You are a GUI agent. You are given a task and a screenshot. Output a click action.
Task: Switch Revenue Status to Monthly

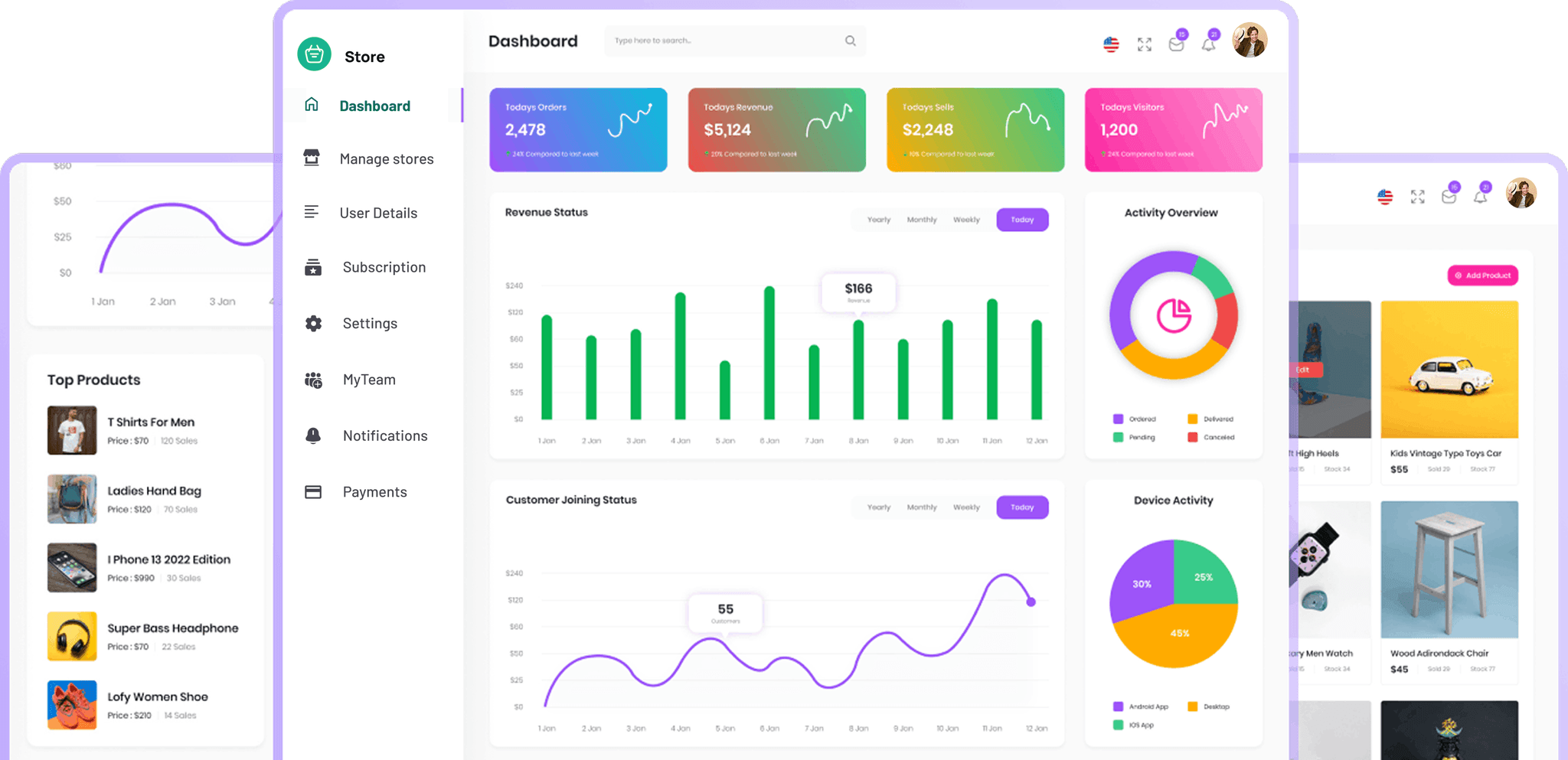point(922,220)
